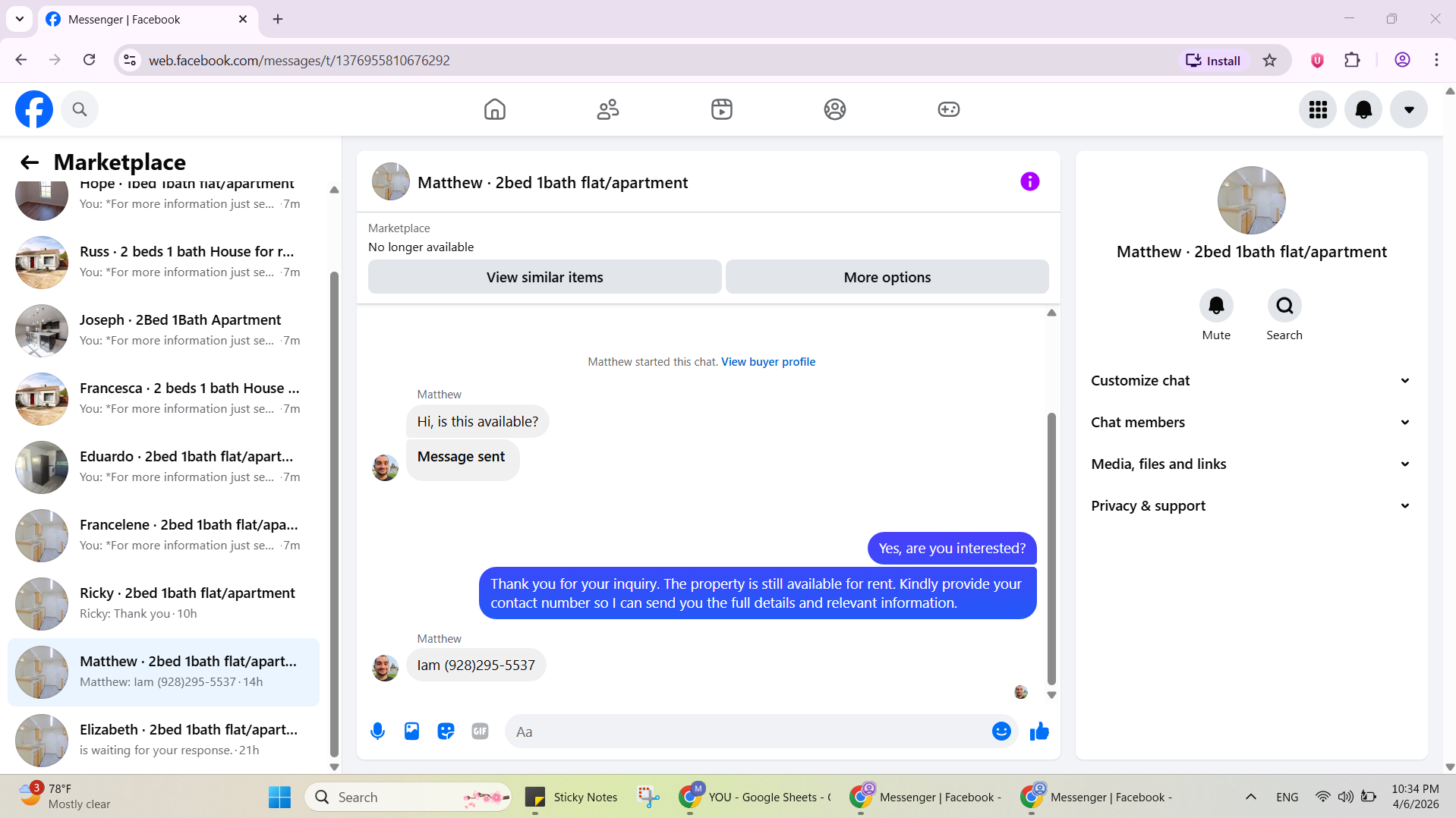Click the Install app button

point(1213,60)
